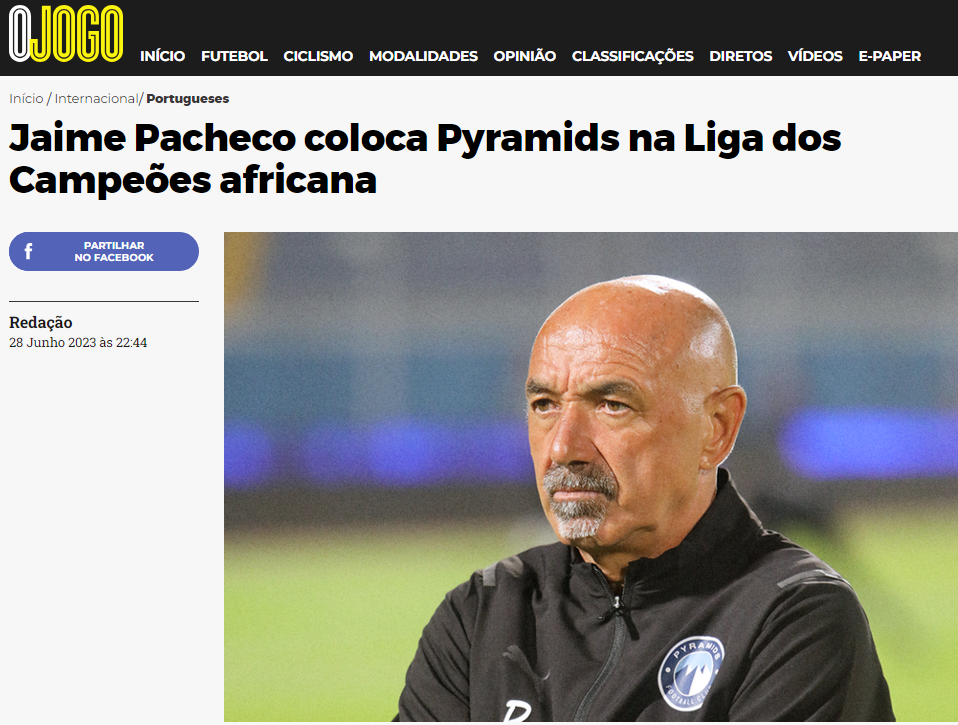Click the Pyramids club badge in photo

[690, 673]
